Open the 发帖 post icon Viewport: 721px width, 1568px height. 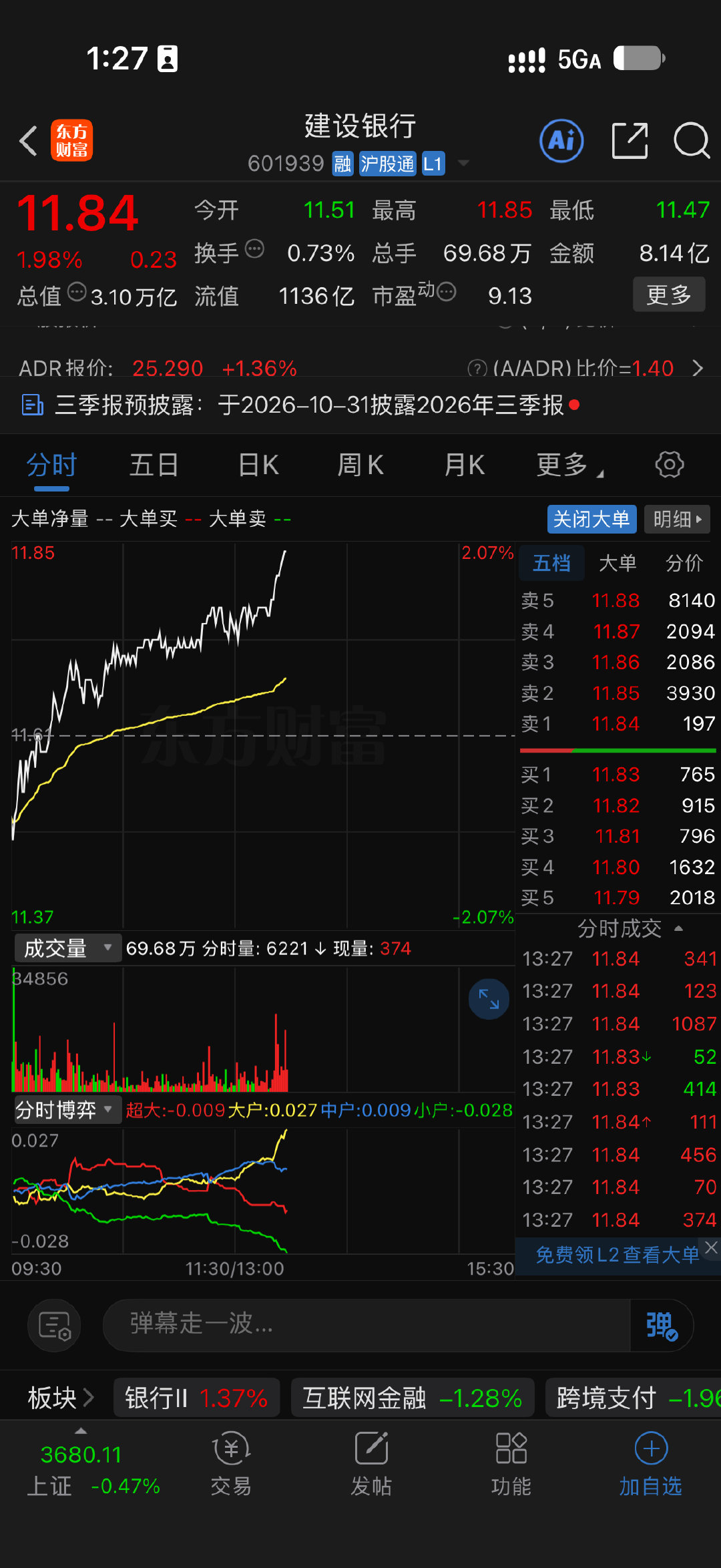371,1464
